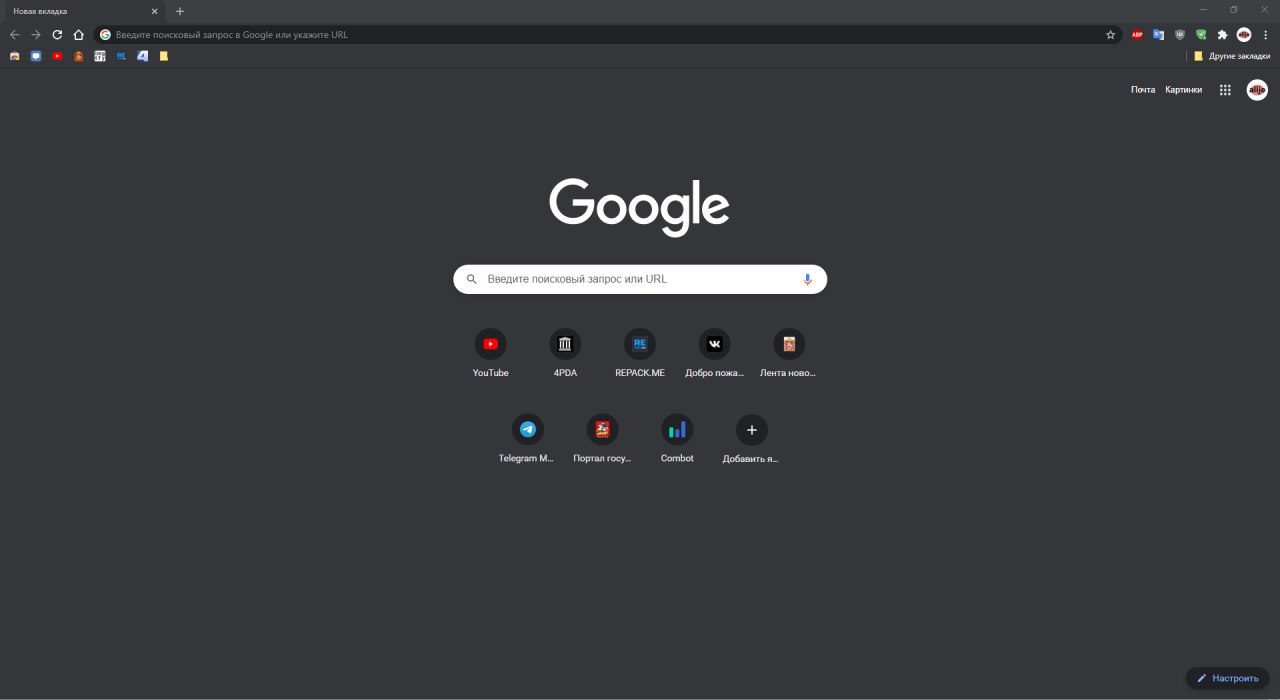Open the 4PDA shortcut tile

tap(565, 353)
